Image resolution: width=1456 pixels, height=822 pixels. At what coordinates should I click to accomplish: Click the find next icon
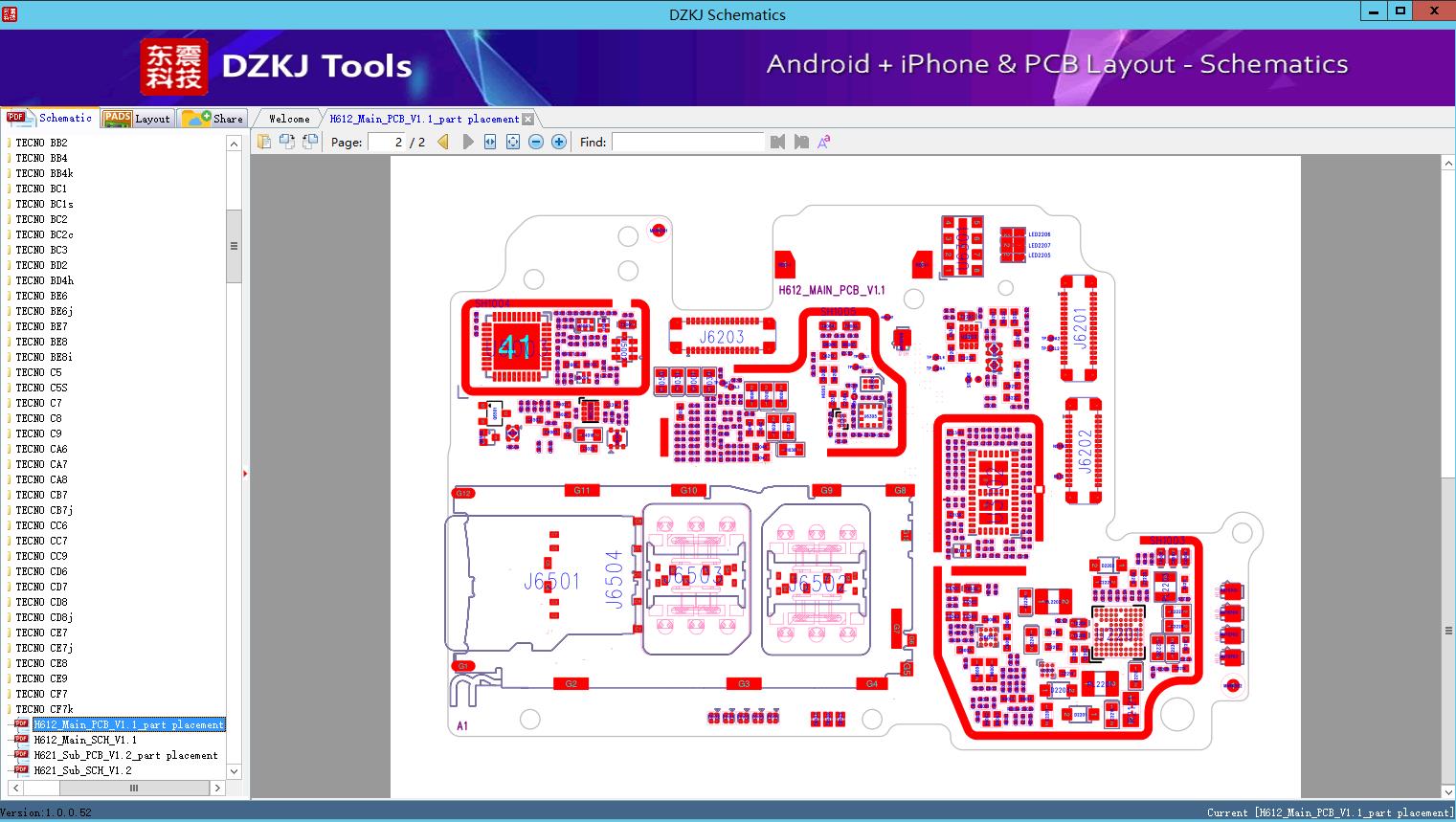point(801,142)
